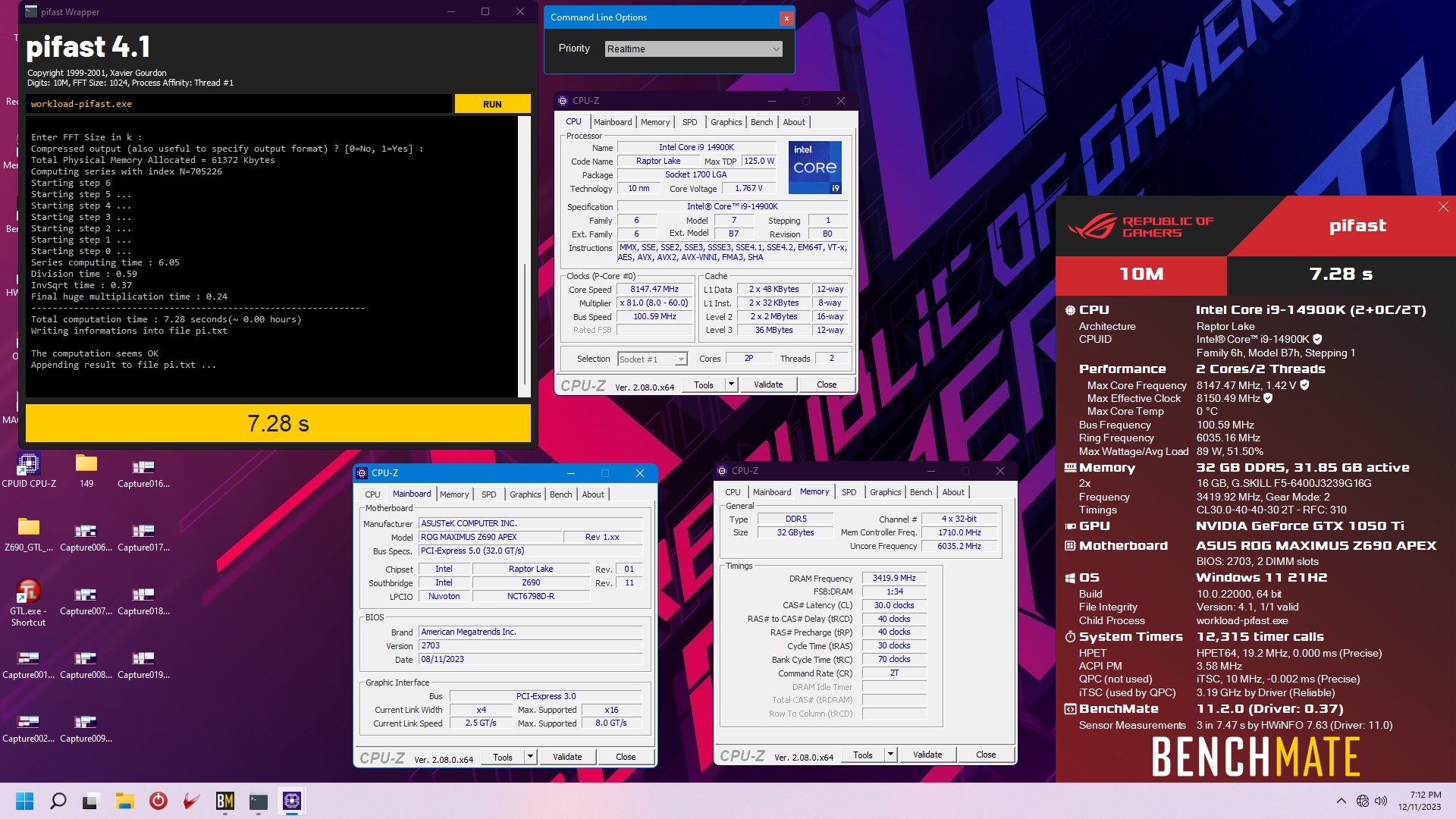Click Close button in top CPU-Z window
Image resolution: width=1456 pixels, height=819 pixels.
[x=827, y=384]
